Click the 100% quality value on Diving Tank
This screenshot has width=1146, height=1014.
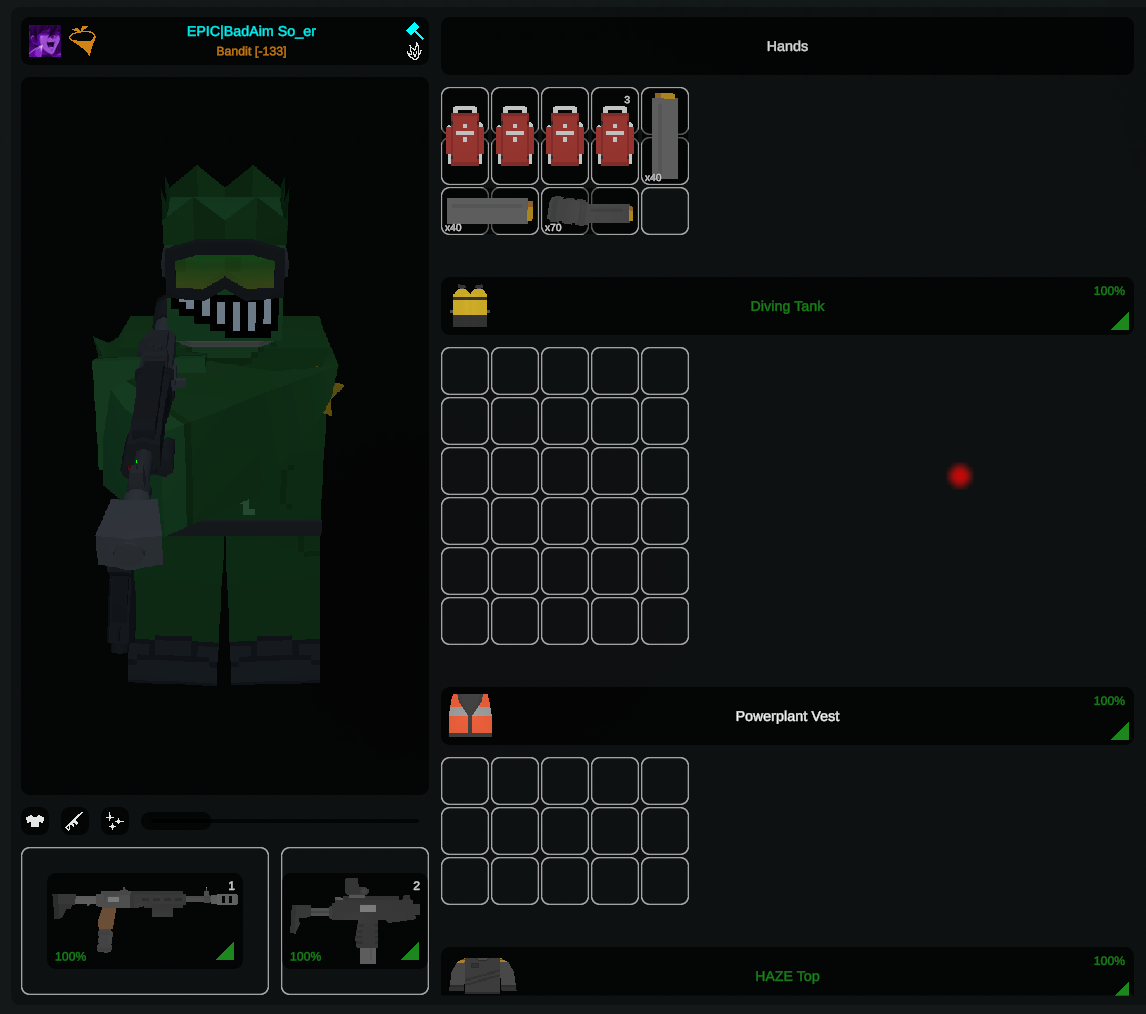tap(1109, 291)
